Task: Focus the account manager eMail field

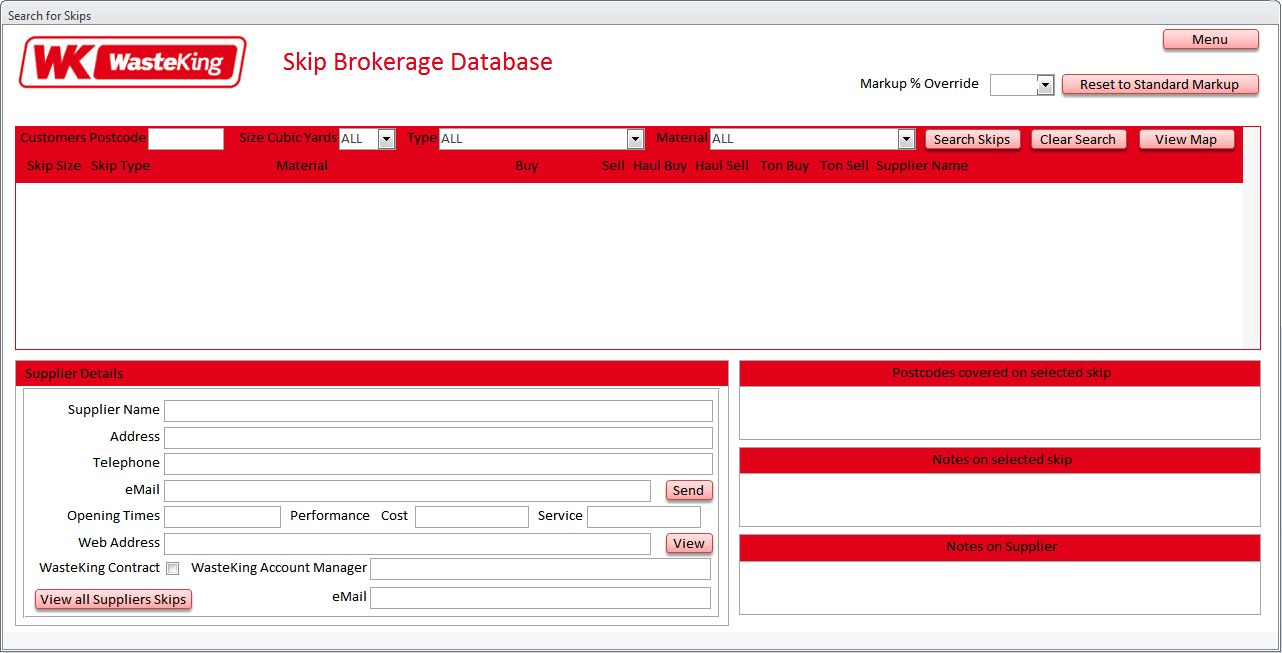Action: [540, 598]
